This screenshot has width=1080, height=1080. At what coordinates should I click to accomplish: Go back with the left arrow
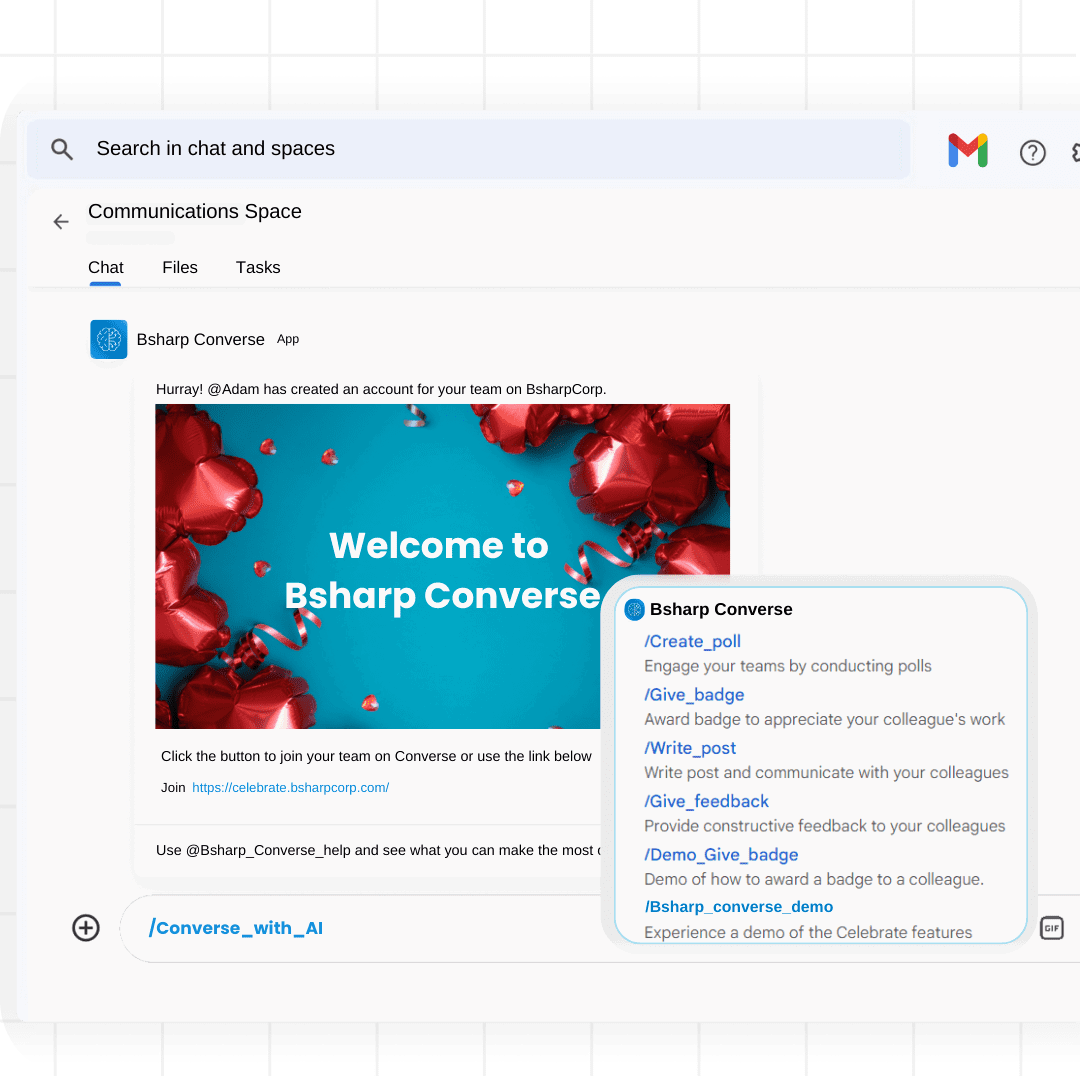click(x=61, y=222)
